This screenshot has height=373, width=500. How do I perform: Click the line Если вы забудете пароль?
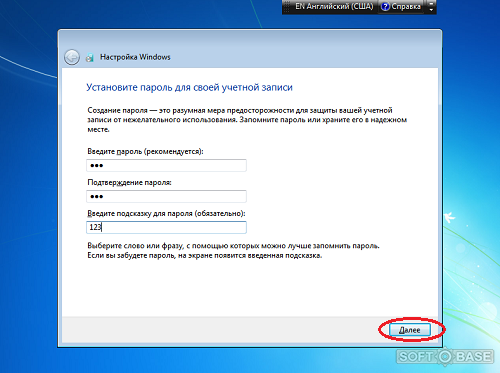(205, 256)
